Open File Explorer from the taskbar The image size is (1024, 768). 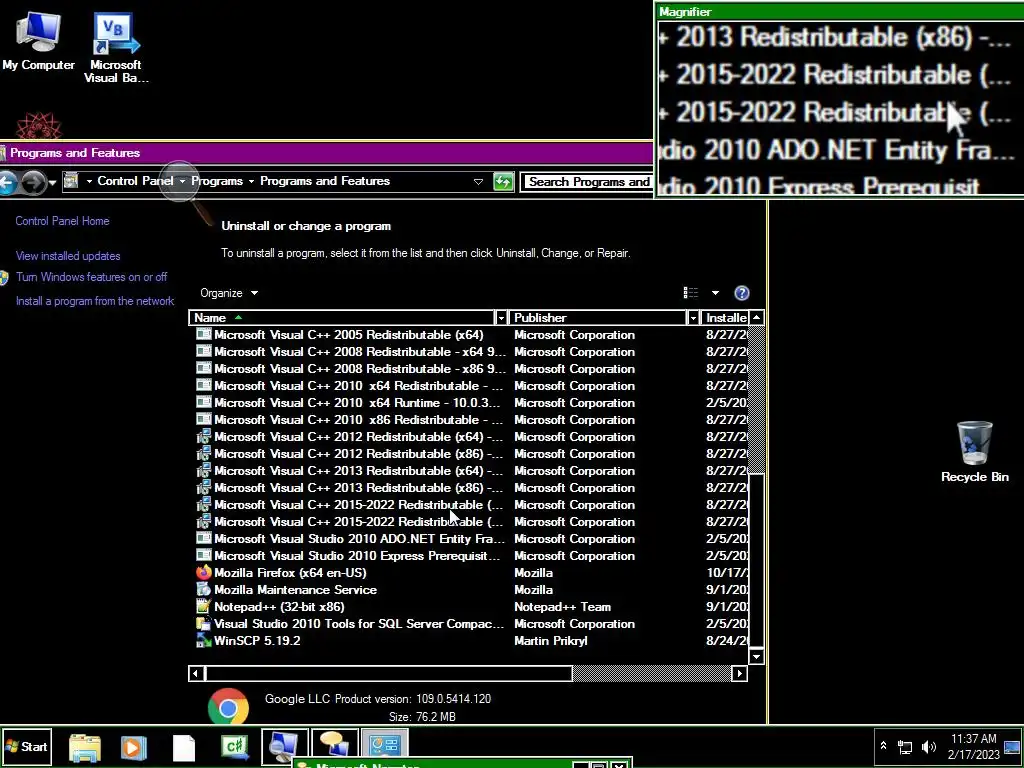click(85, 747)
